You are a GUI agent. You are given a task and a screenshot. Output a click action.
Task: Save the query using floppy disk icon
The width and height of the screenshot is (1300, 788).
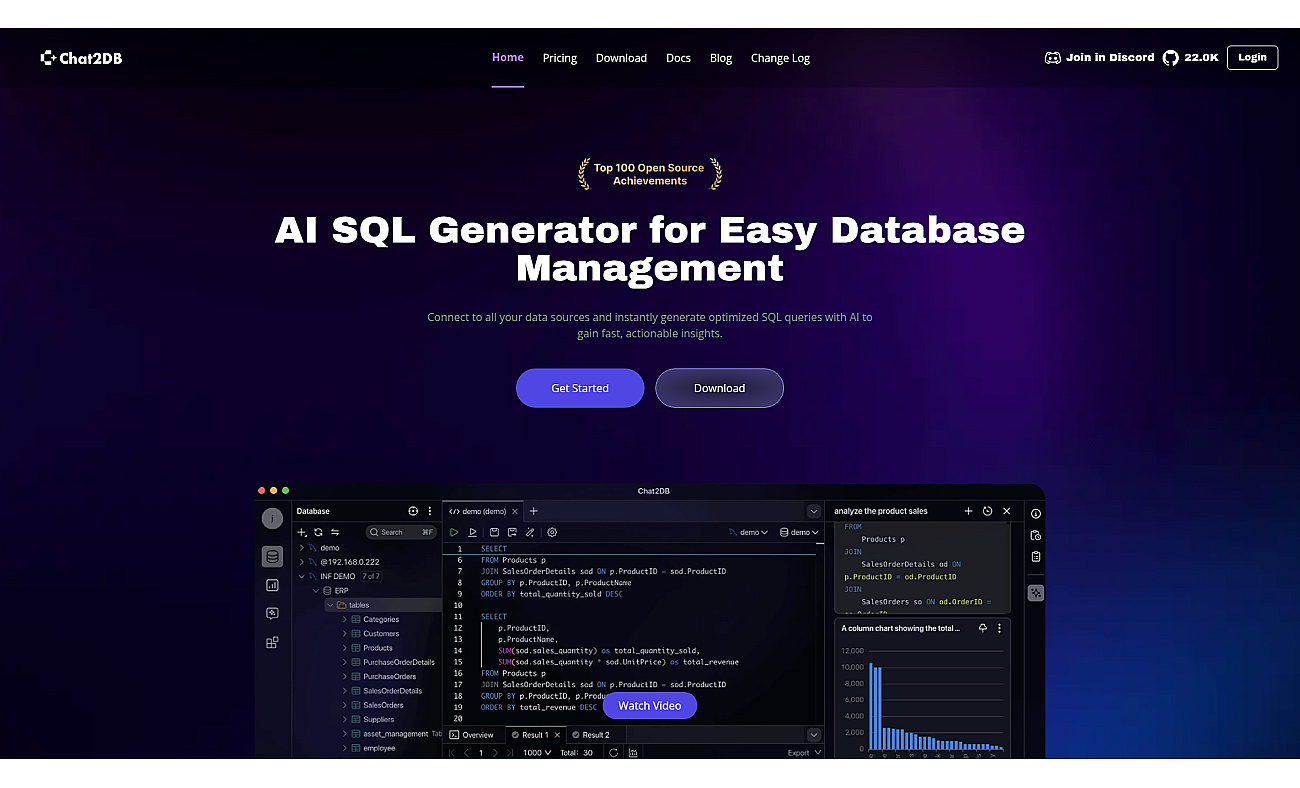(494, 532)
